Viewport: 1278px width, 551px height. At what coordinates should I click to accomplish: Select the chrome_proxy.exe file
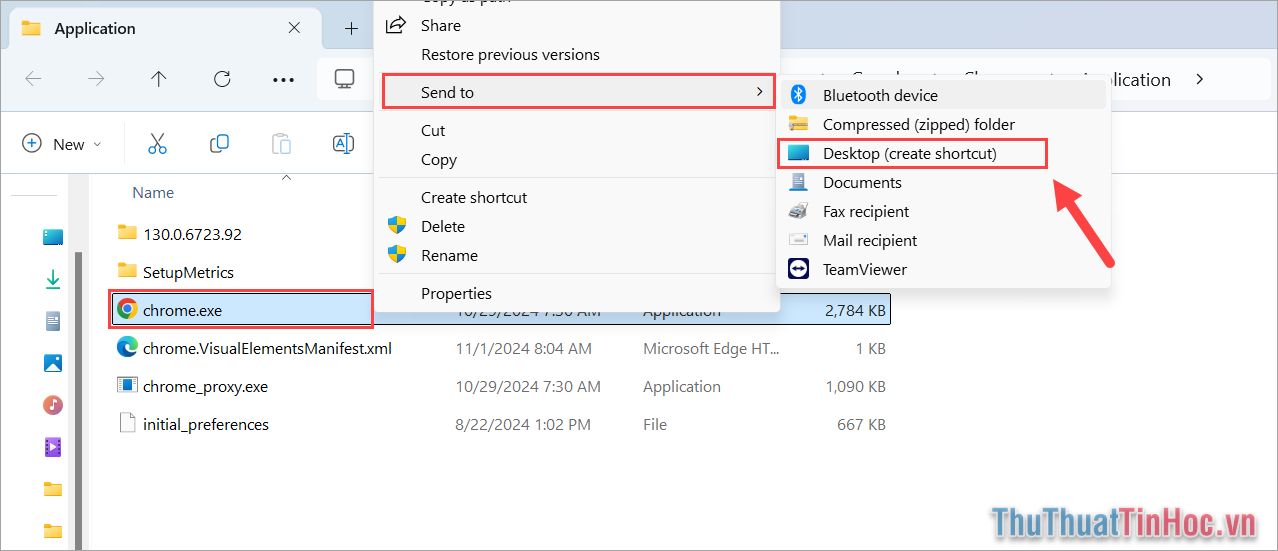tap(205, 386)
